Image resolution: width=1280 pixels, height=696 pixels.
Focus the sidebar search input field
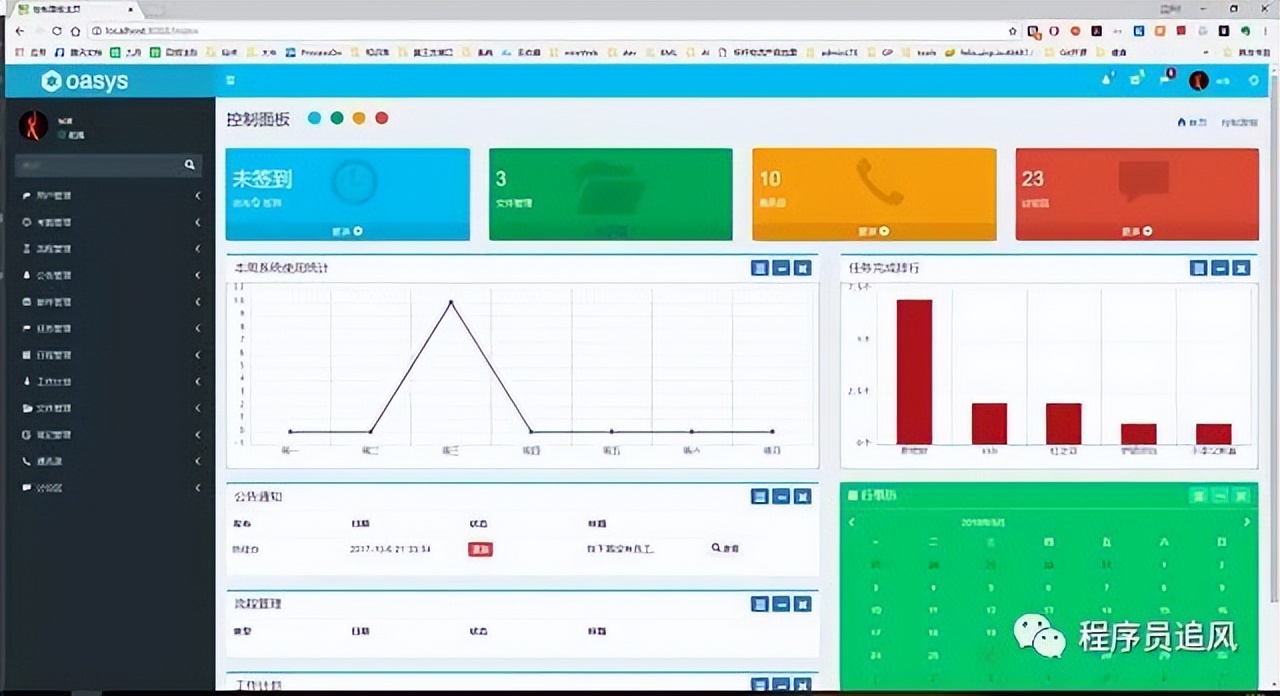point(98,165)
